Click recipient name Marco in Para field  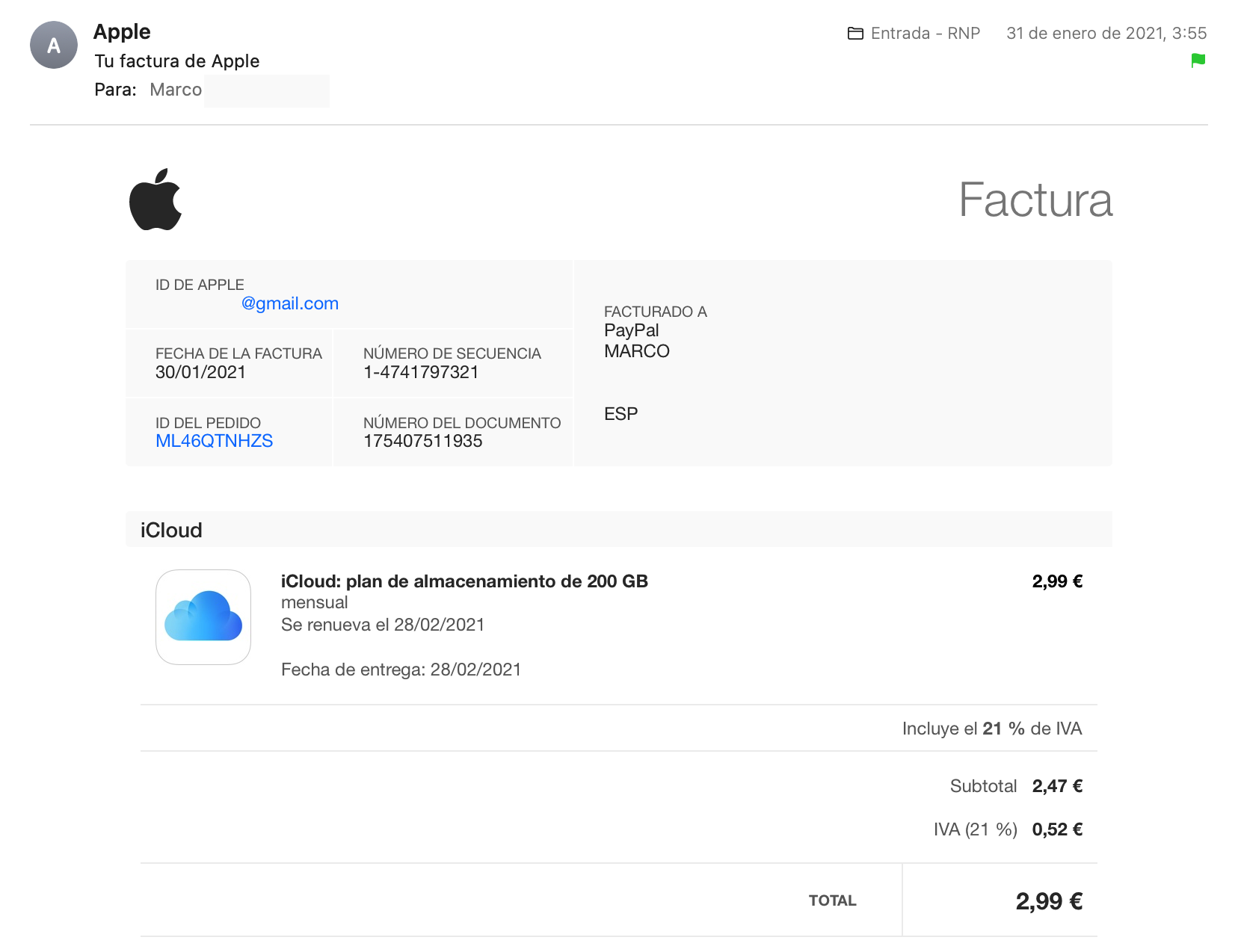(x=176, y=90)
